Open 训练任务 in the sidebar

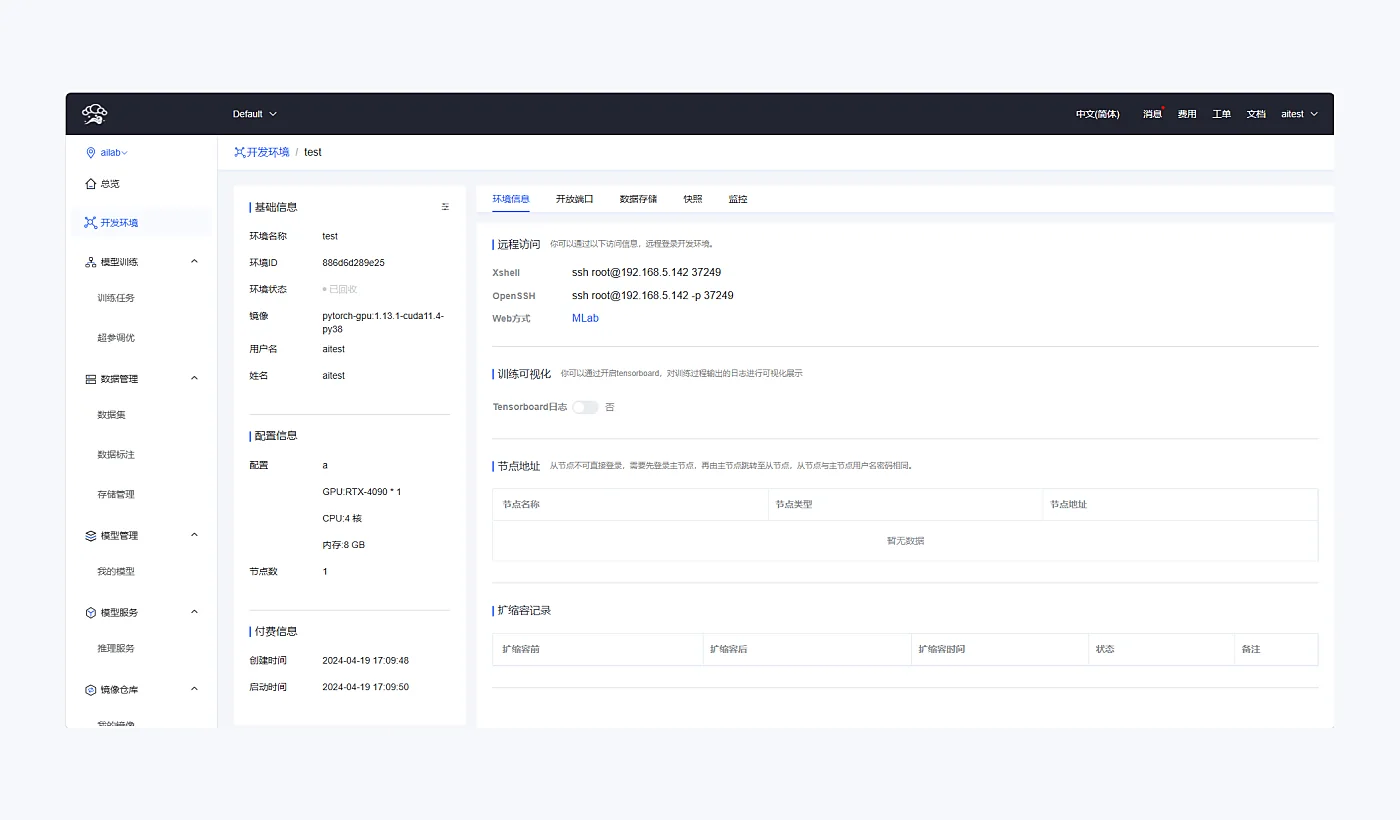[x=116, y=298]
